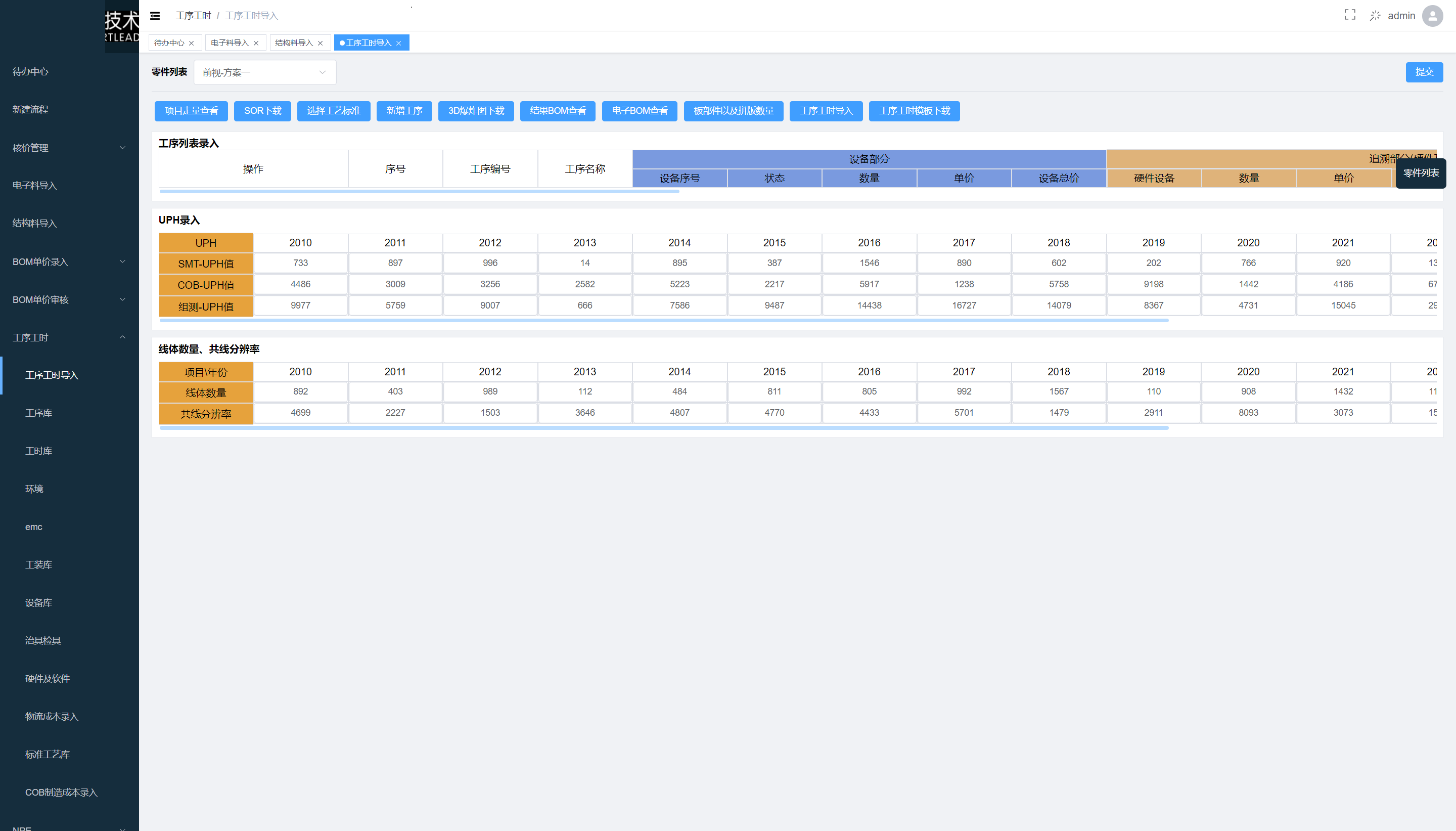1456x831 pixels.
Task: Open 物流成本录入 in the sidebar
Action: tap(69, 716)
